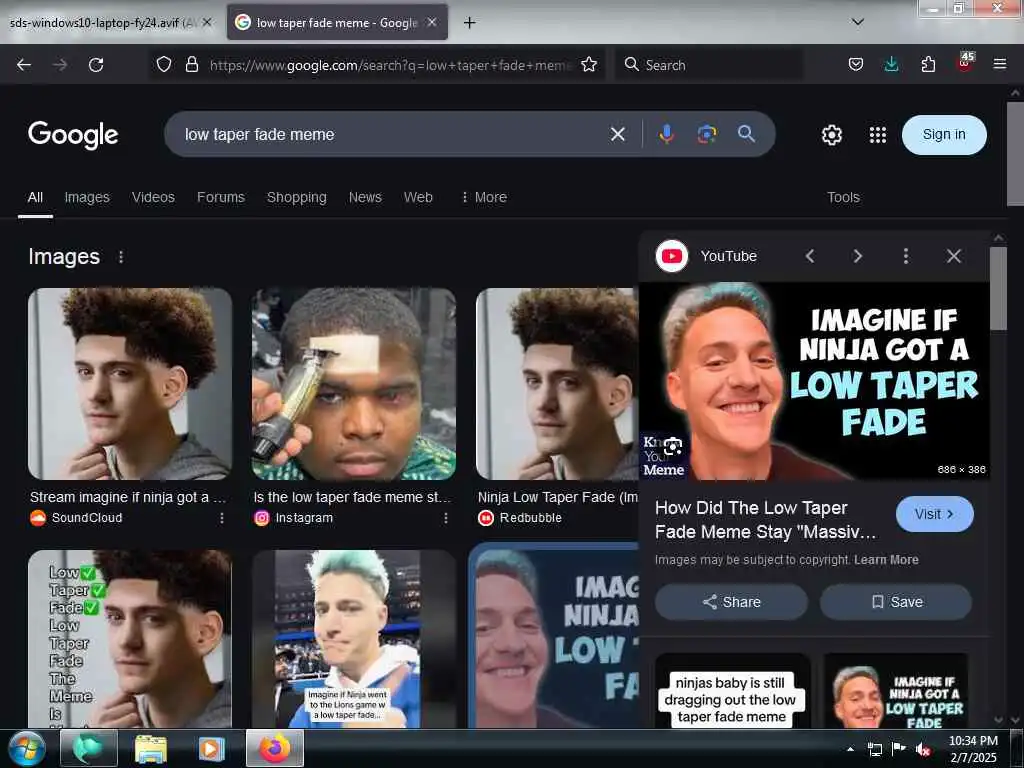Open the Learn More copyright link
Screen dimensions: 1024x768
(886, 560)
